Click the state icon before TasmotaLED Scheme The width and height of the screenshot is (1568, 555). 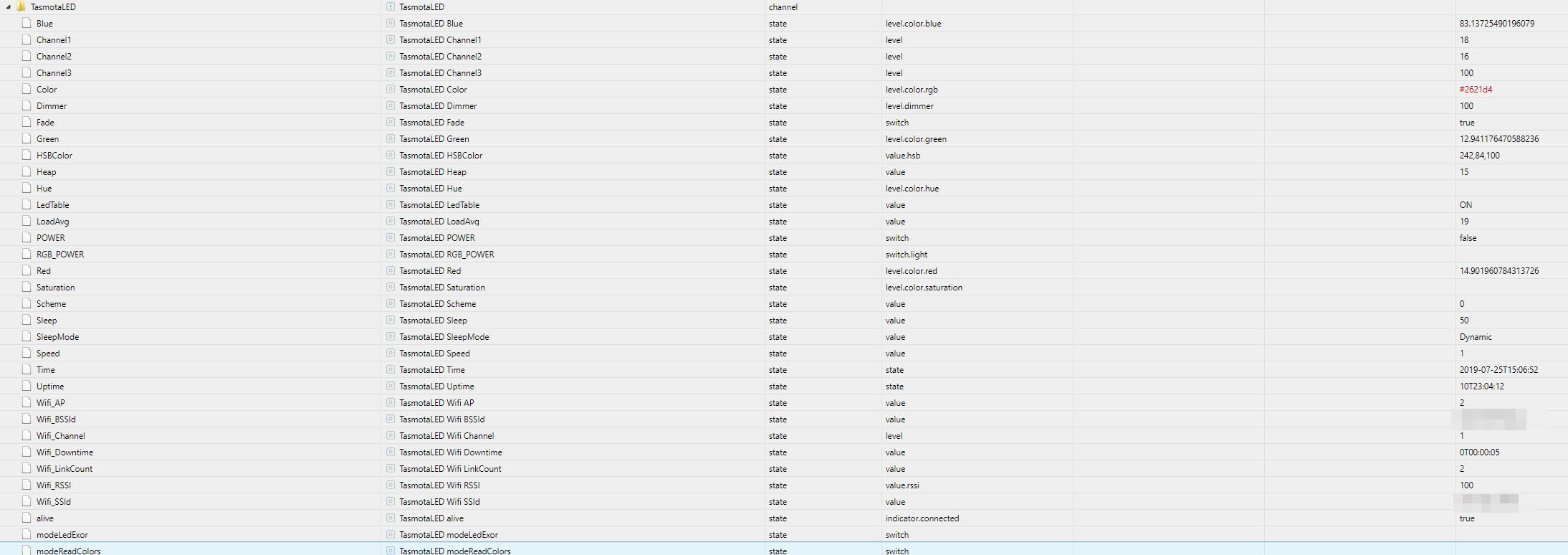click(x=391, y=303)
